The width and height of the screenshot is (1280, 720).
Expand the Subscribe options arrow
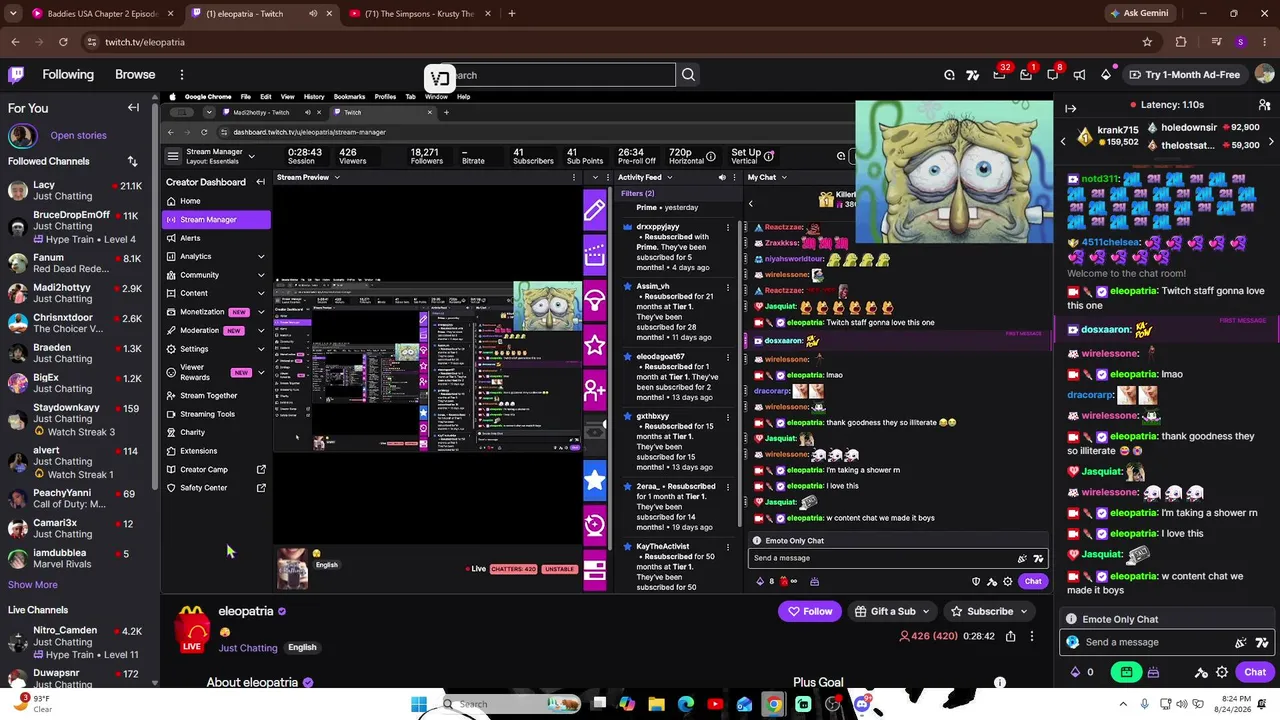tap(1023, 611)
